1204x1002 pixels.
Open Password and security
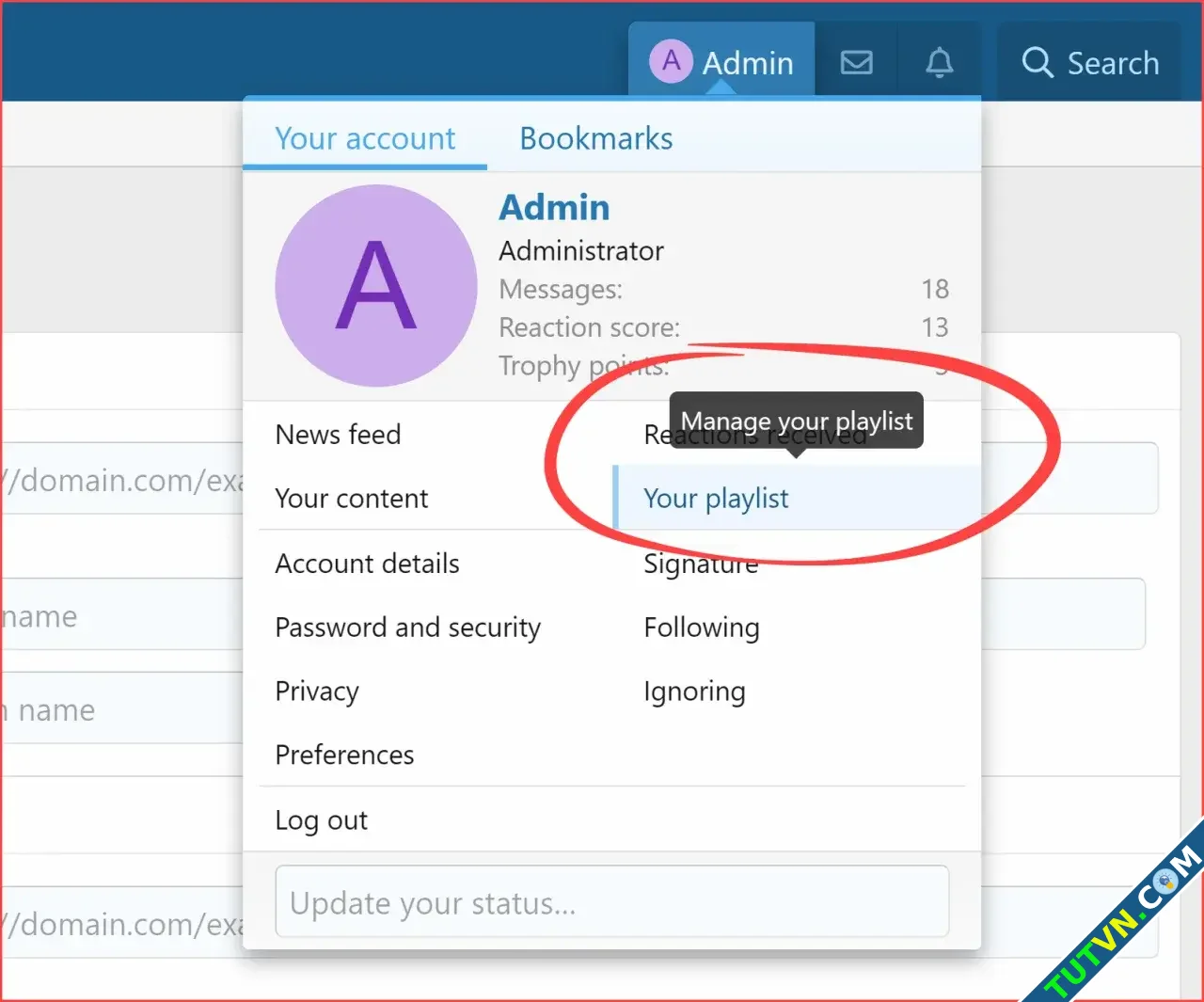[x=408, y=628]
